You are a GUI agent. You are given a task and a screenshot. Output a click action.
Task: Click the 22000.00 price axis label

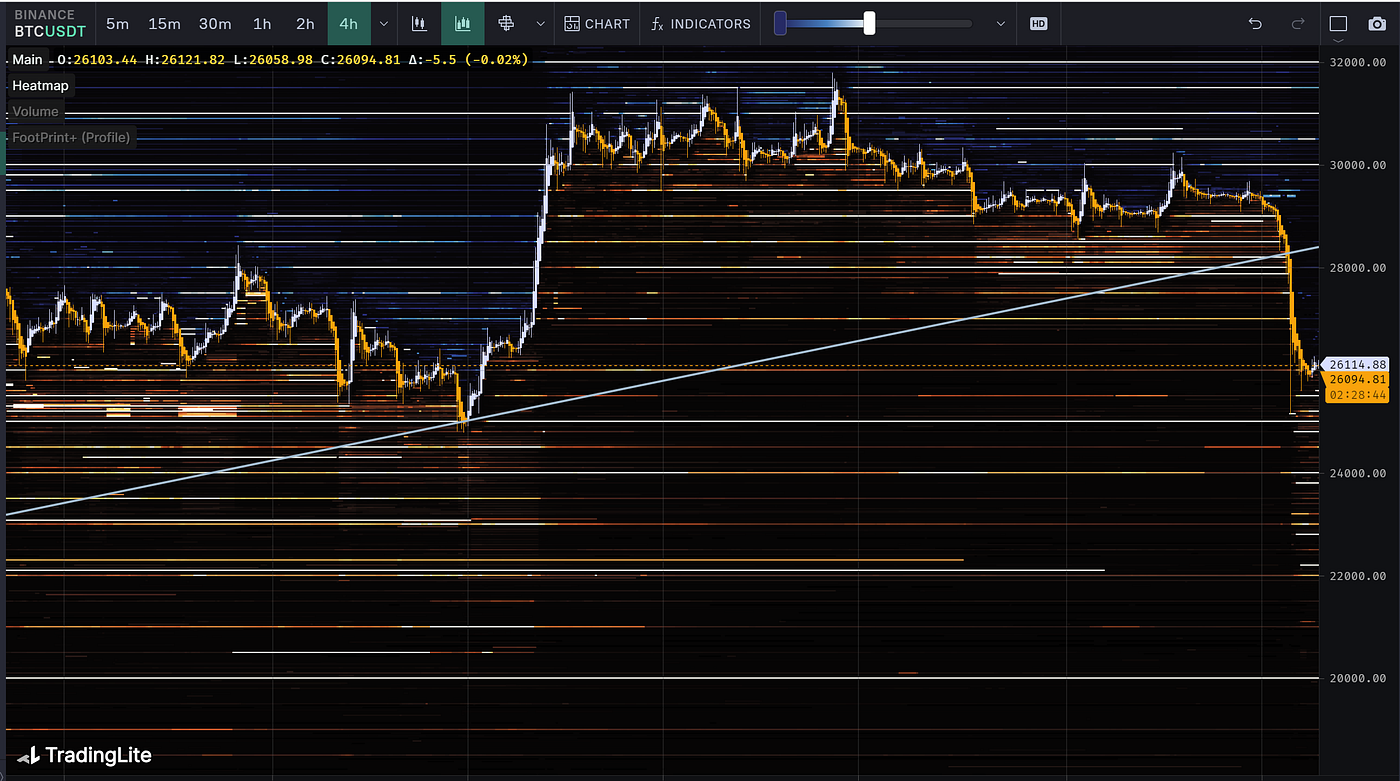[1358, 576]
